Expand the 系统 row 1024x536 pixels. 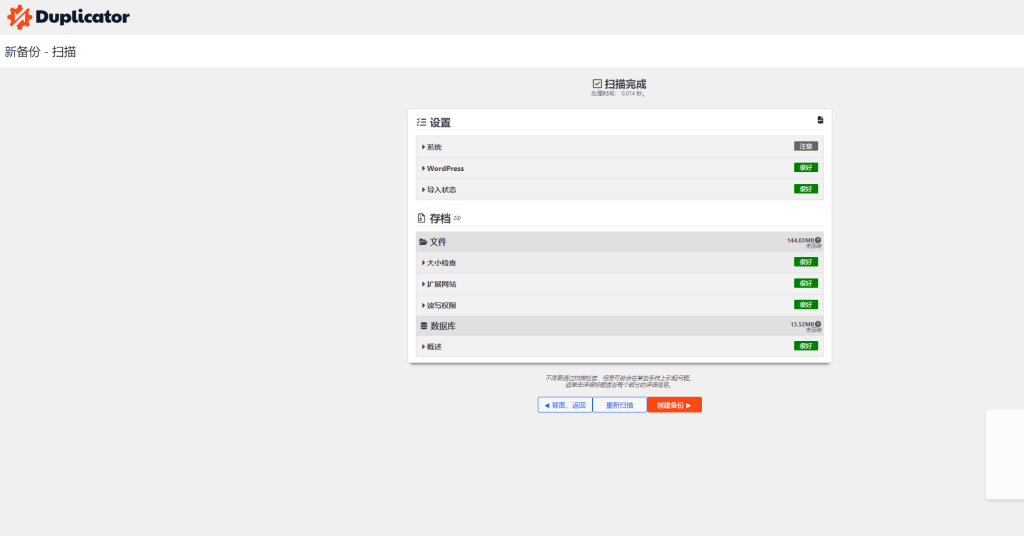tap(619, 147)
